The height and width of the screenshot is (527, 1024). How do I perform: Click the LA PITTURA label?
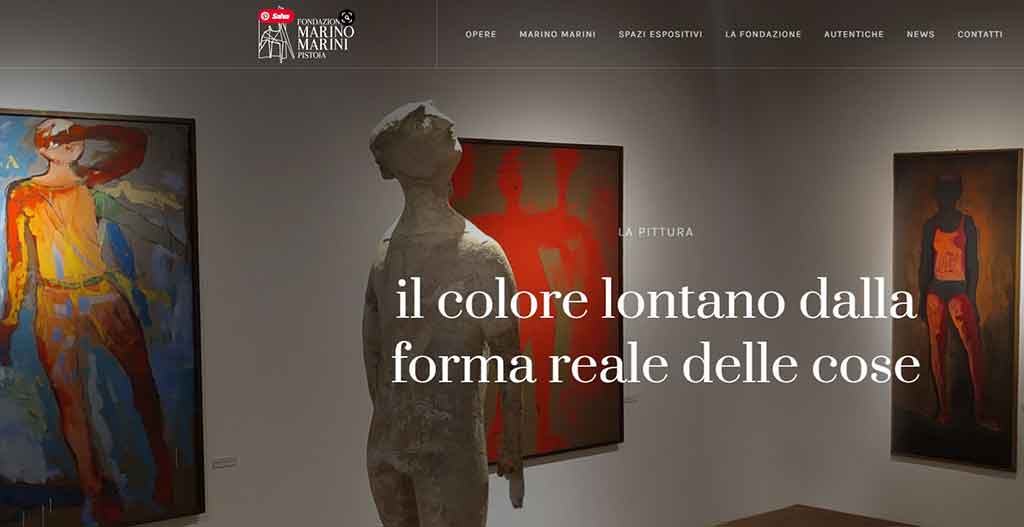click(x=656, y=232)
